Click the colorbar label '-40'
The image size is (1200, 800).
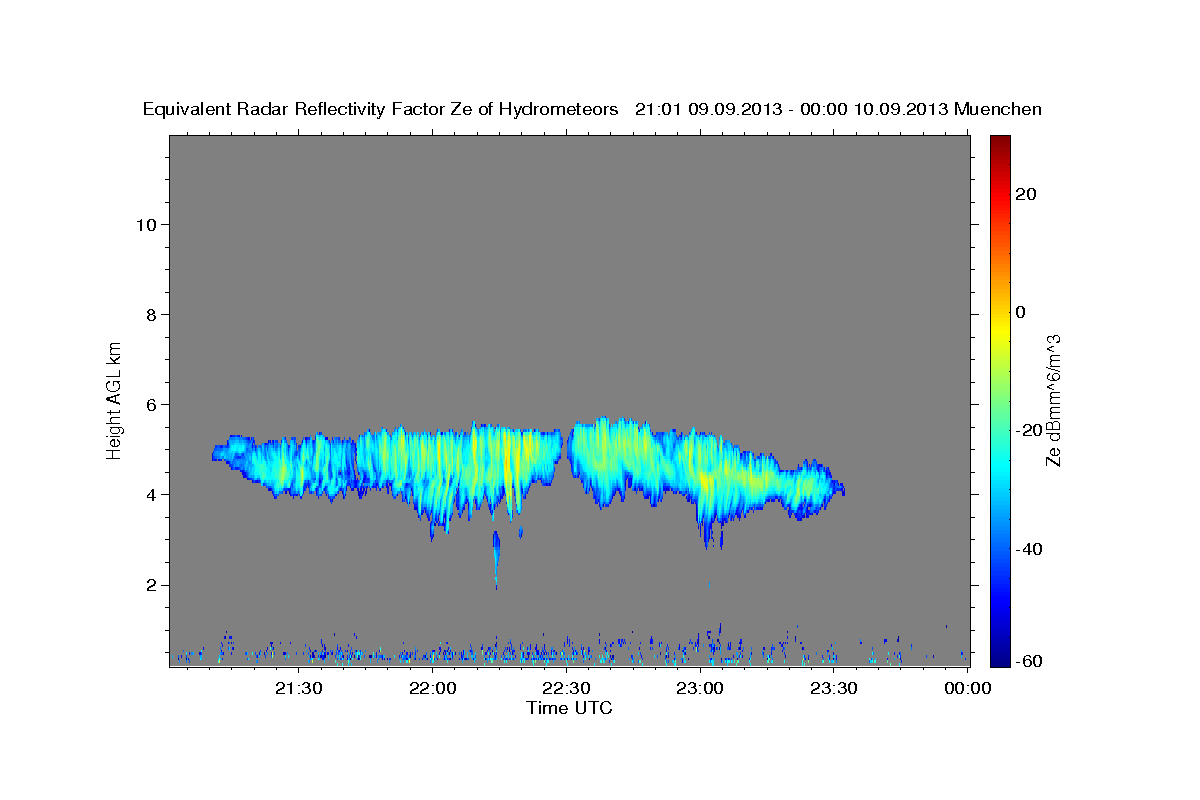point(1029,548)
